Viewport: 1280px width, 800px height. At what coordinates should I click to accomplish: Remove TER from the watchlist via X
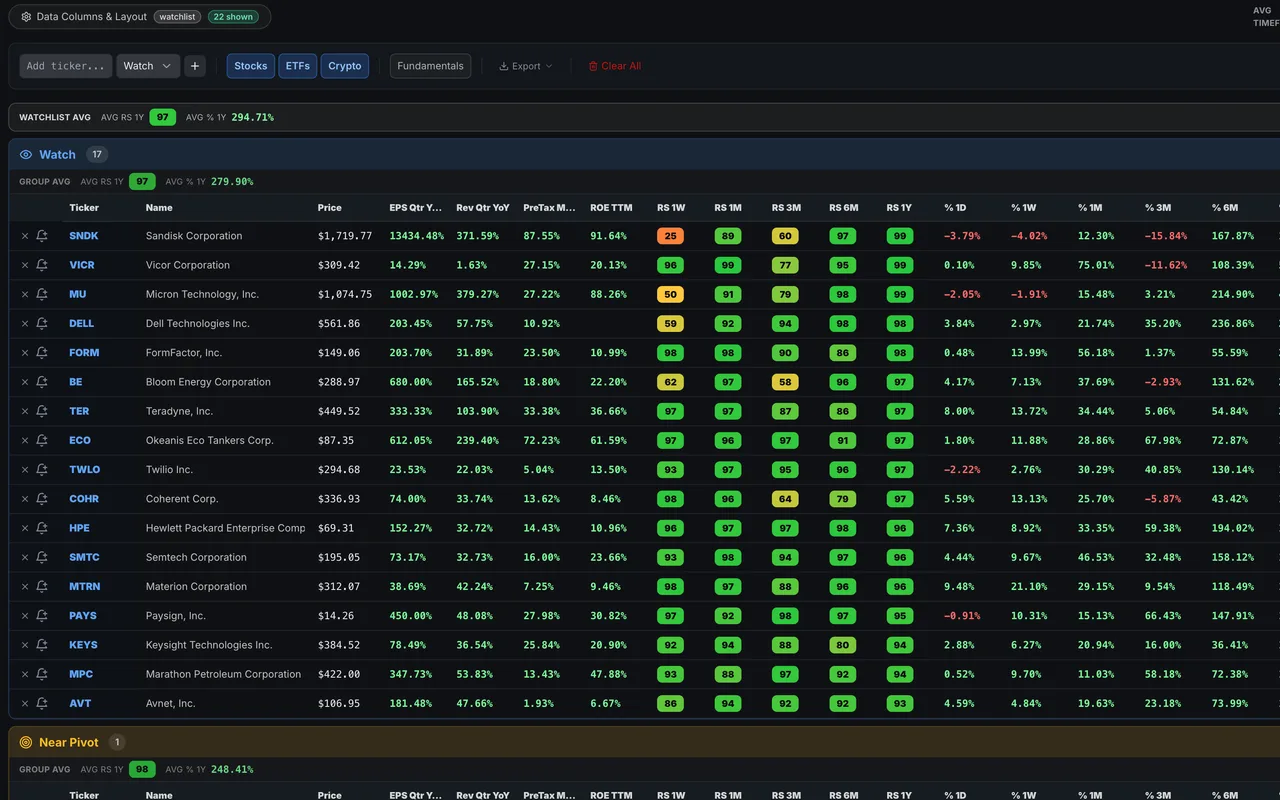tap(25, 411)
